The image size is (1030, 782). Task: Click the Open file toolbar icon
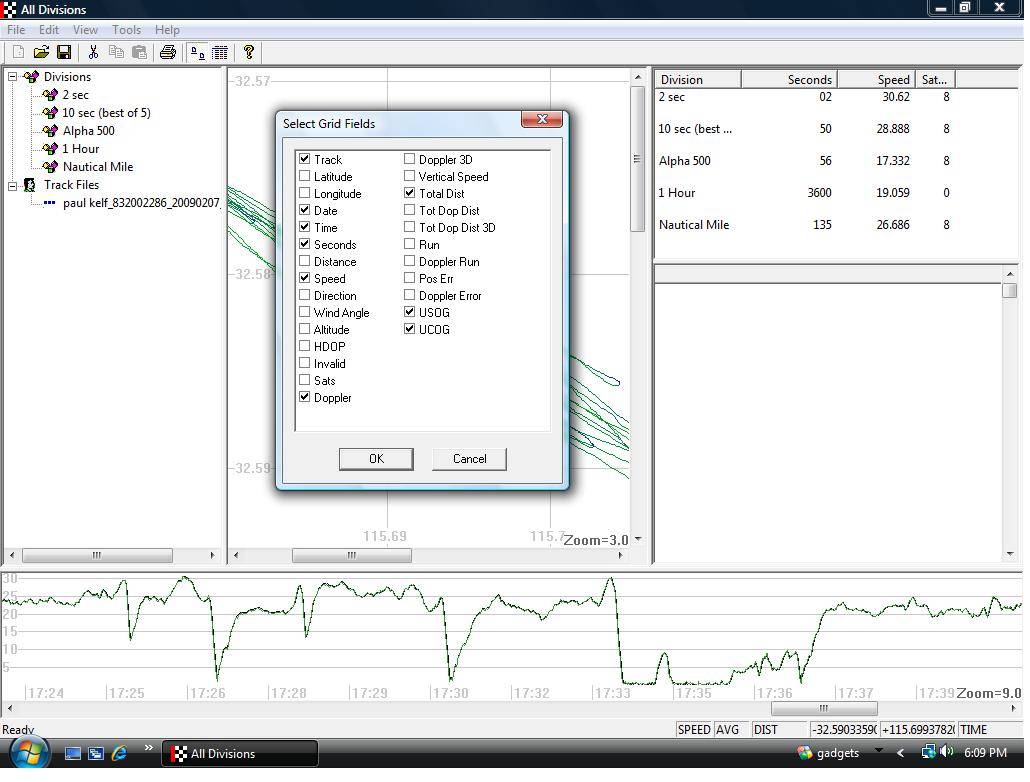point(41,52)
